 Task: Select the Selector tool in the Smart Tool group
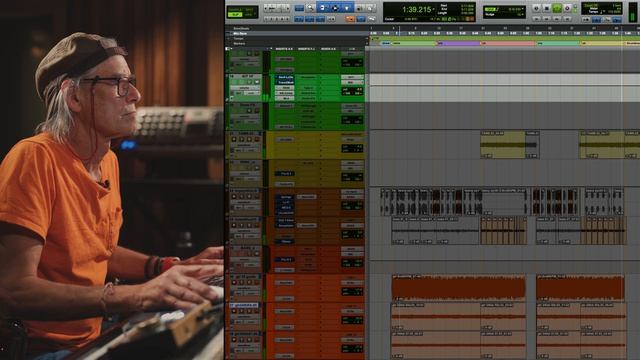click(x=335, y=8)
